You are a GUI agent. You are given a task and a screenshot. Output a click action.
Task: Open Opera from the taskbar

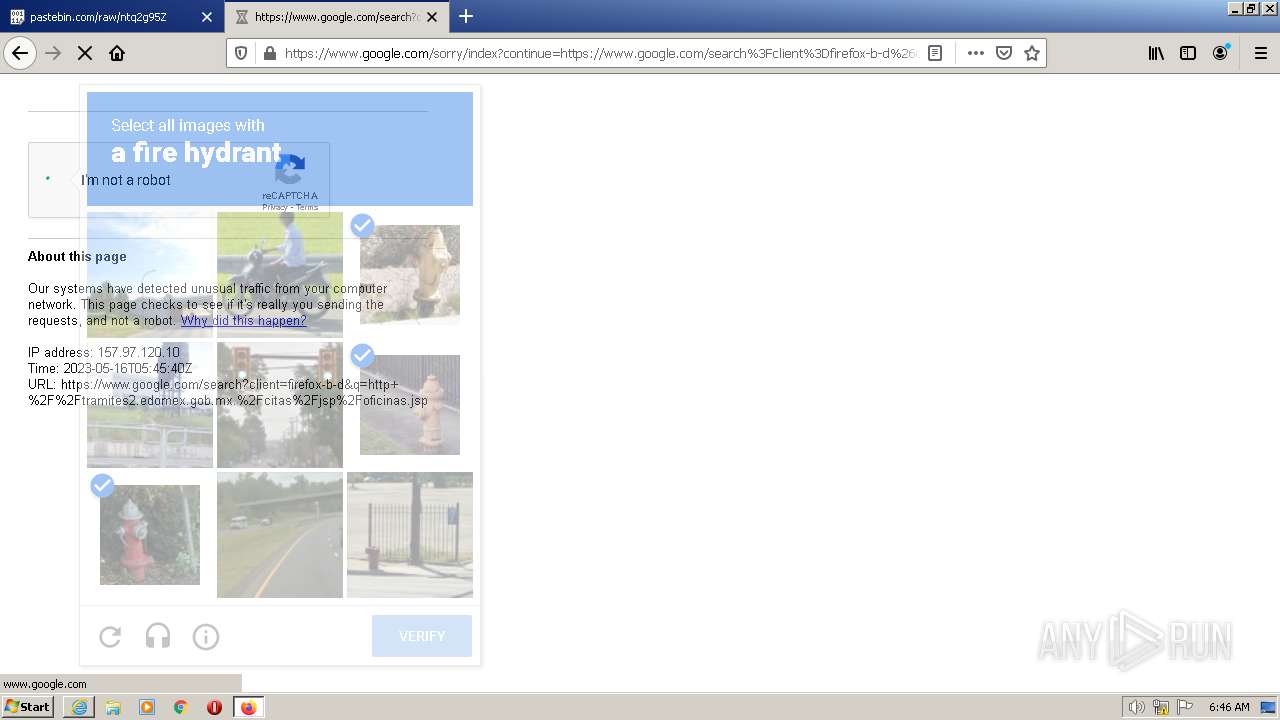click(x=214, y=707)
